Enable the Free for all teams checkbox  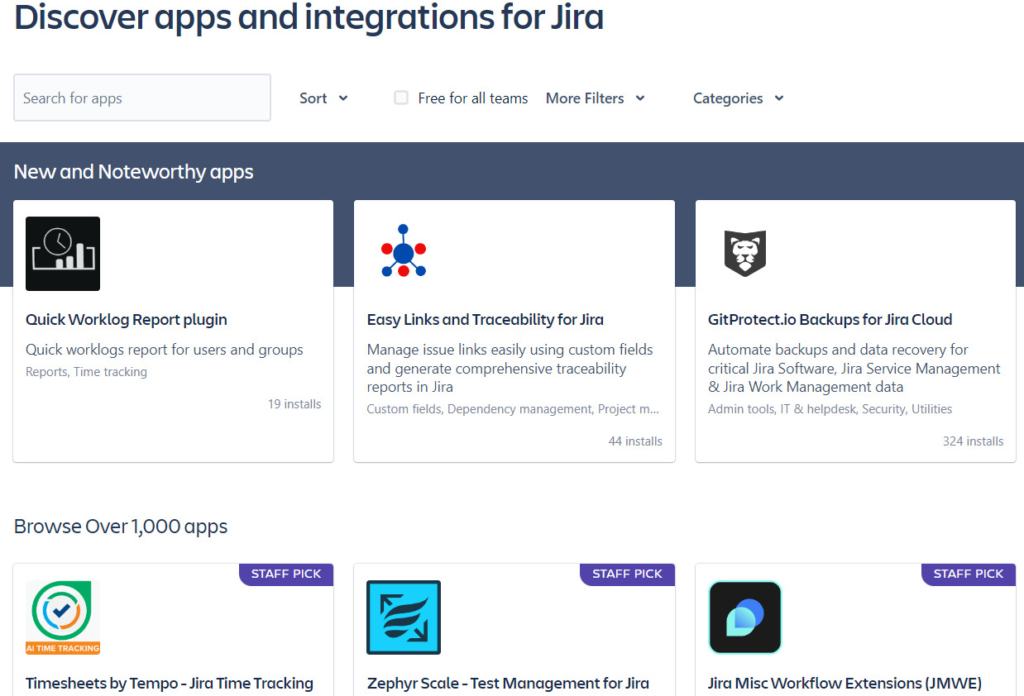(400, 98)
